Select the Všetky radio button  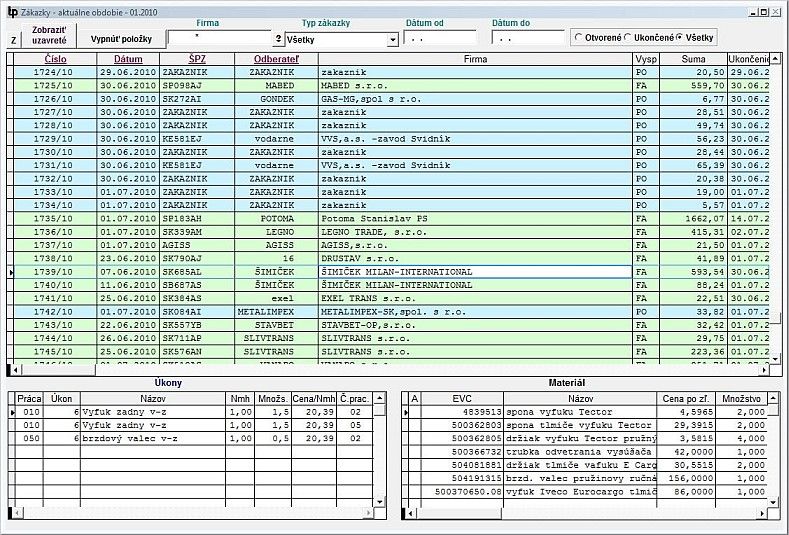tap(679, 37)
